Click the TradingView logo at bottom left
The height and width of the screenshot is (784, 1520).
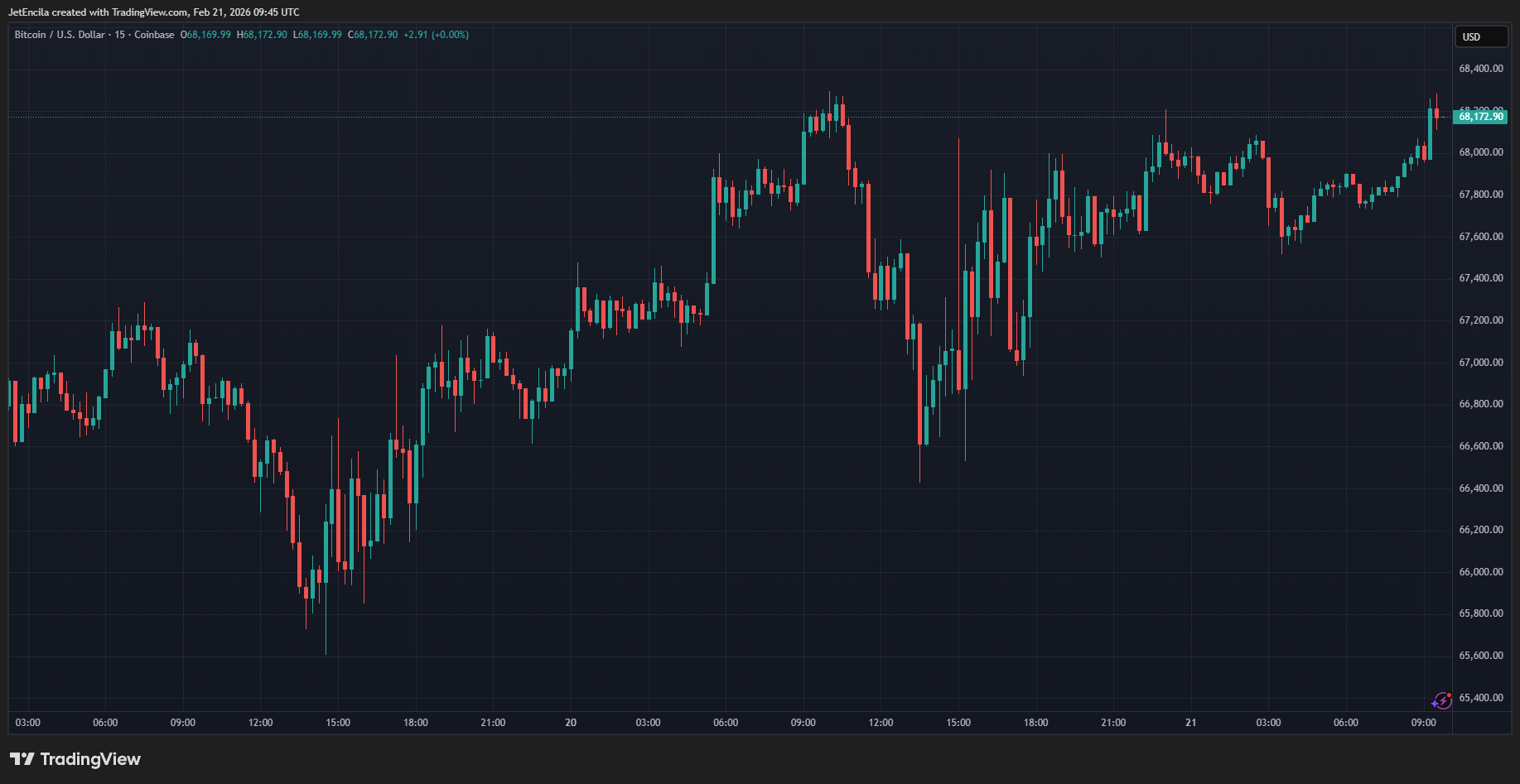point(75,759)
